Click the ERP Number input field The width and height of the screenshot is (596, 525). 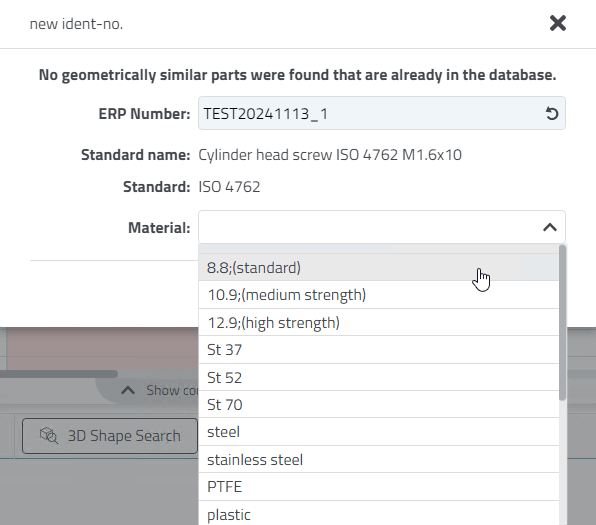click(382, 113)
